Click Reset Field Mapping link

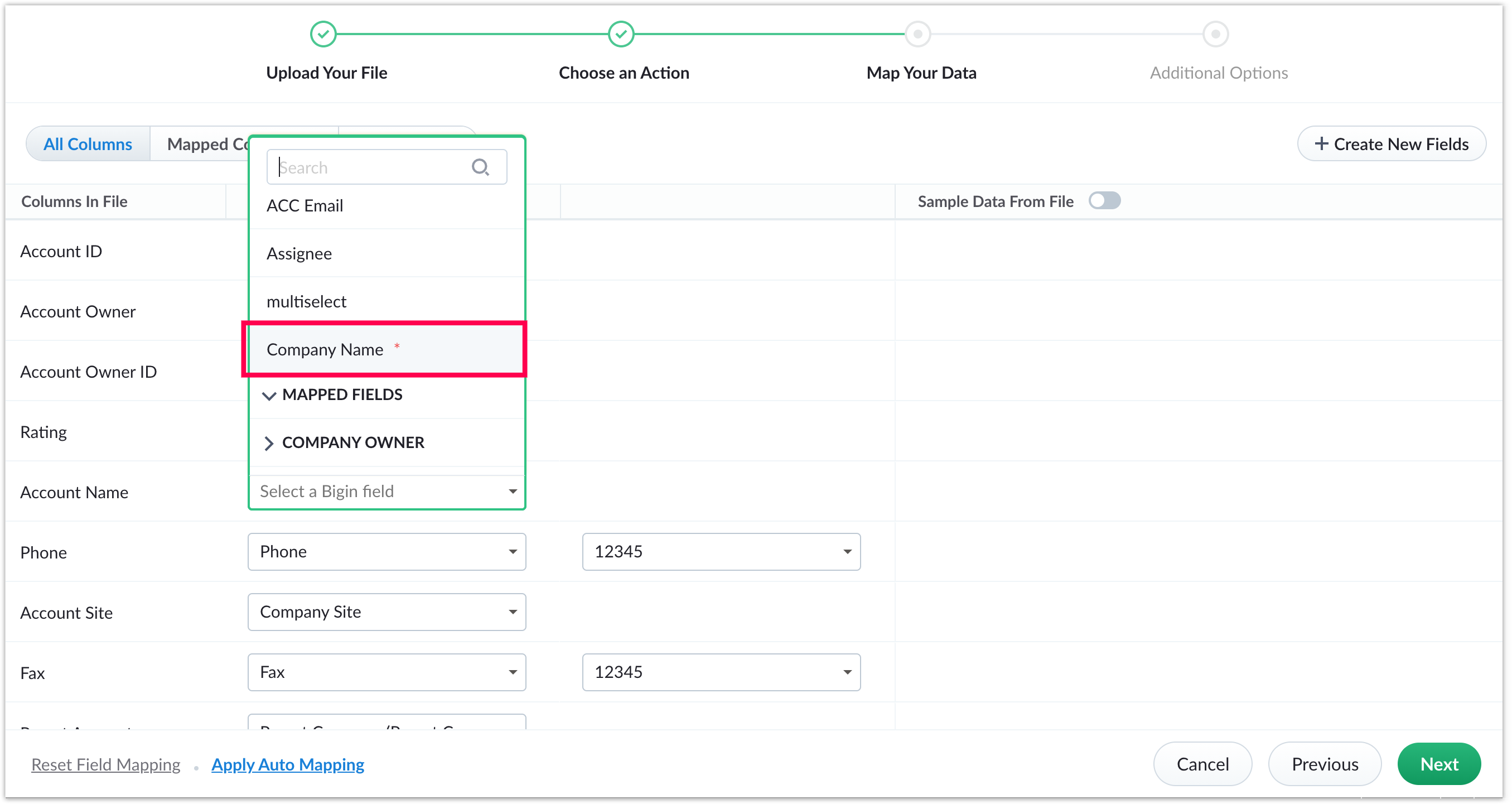105,764
